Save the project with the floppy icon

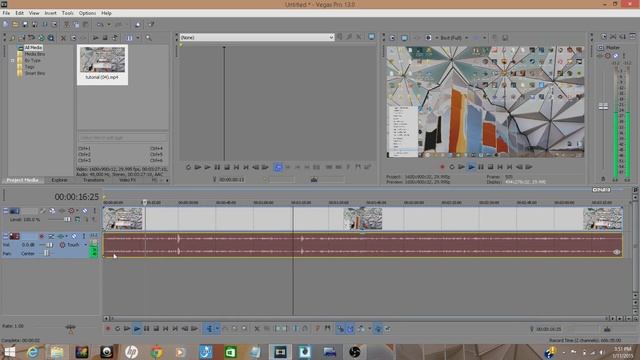pyautogui.click(x=25, y=24)
